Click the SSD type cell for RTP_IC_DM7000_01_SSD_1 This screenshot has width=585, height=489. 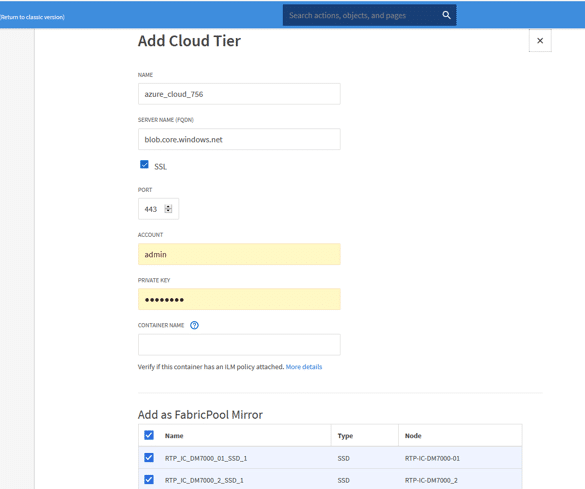click(x=344, y=458)
